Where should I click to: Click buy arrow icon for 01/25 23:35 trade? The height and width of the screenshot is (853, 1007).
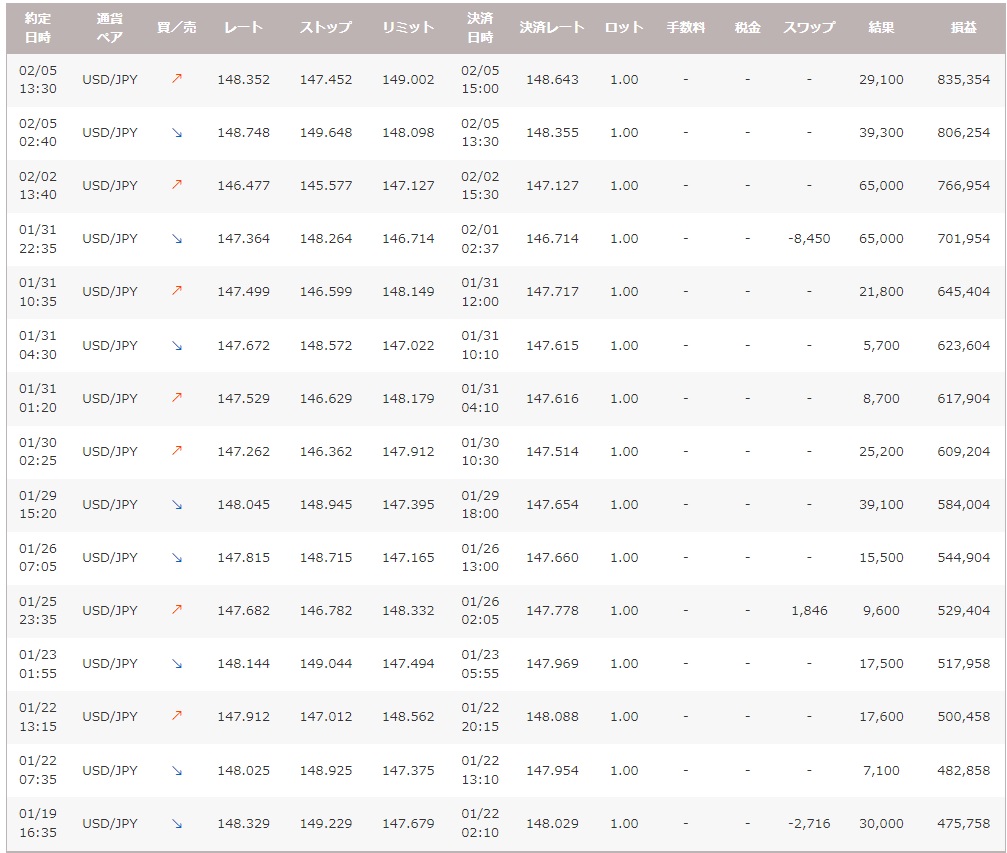pyautogui.click(x=177, y=610)
